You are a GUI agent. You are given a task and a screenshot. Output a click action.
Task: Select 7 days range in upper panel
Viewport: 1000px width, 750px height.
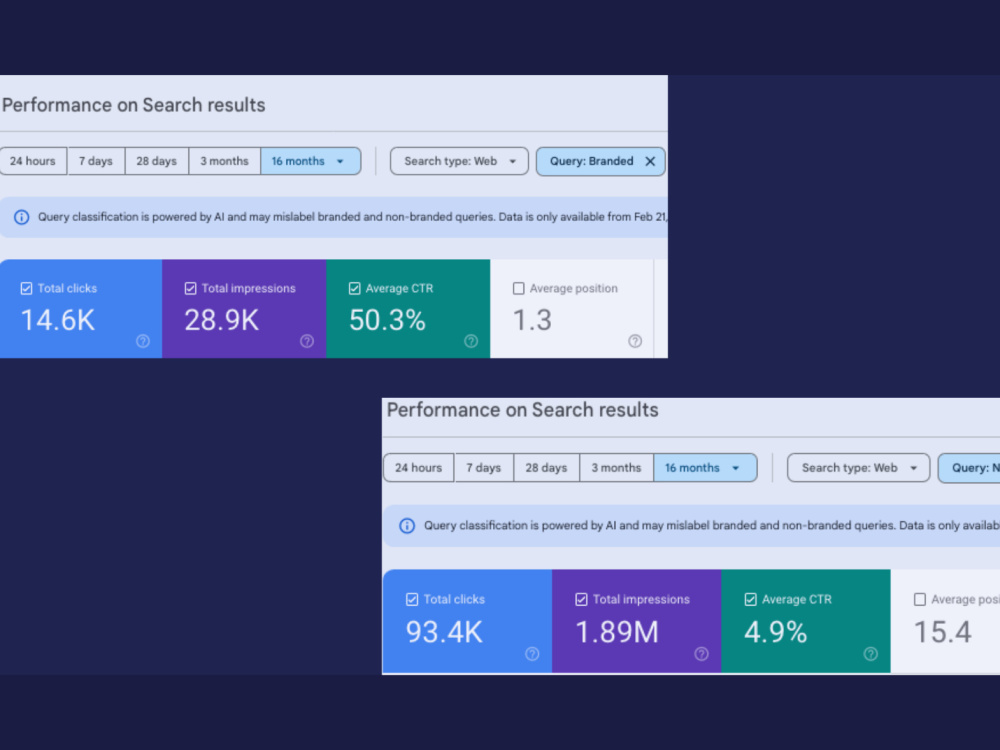point(96,161)
